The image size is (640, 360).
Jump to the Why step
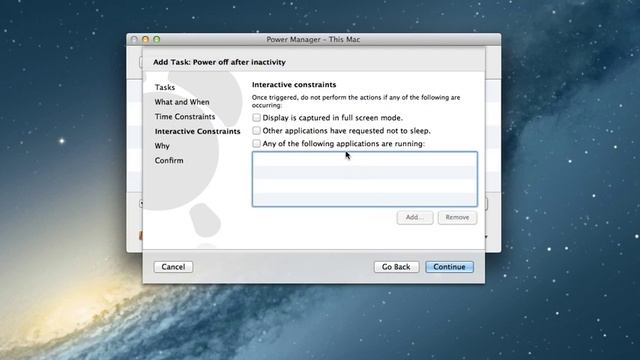pyautogui.click(x=162, y=146)
